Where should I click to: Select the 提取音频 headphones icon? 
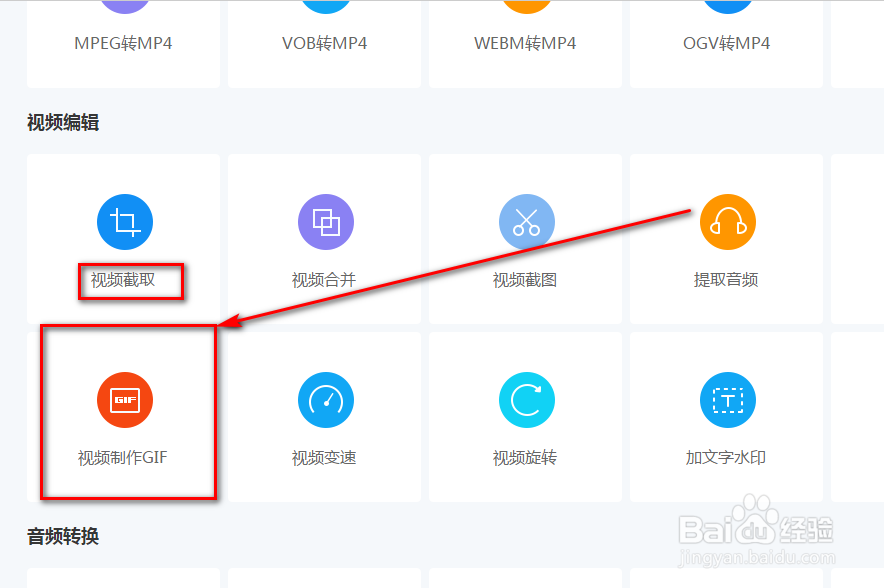click(x=727, y=221)
